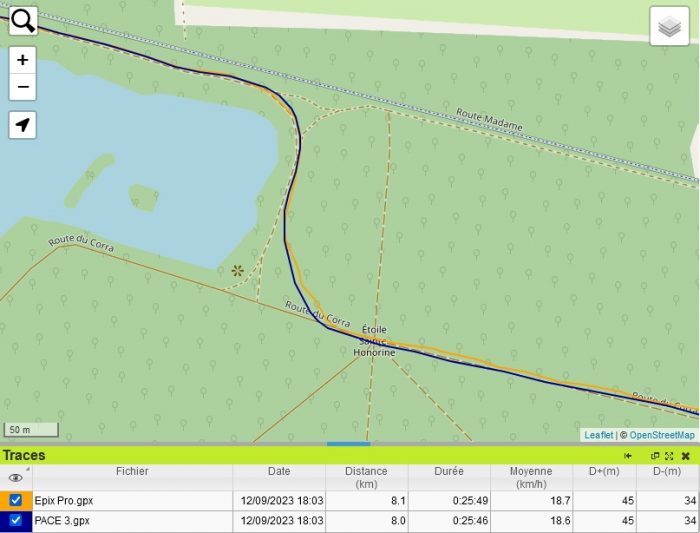Close the Traces panel
The height and width of the screenshot is (533, 700).
coord(686,456)
